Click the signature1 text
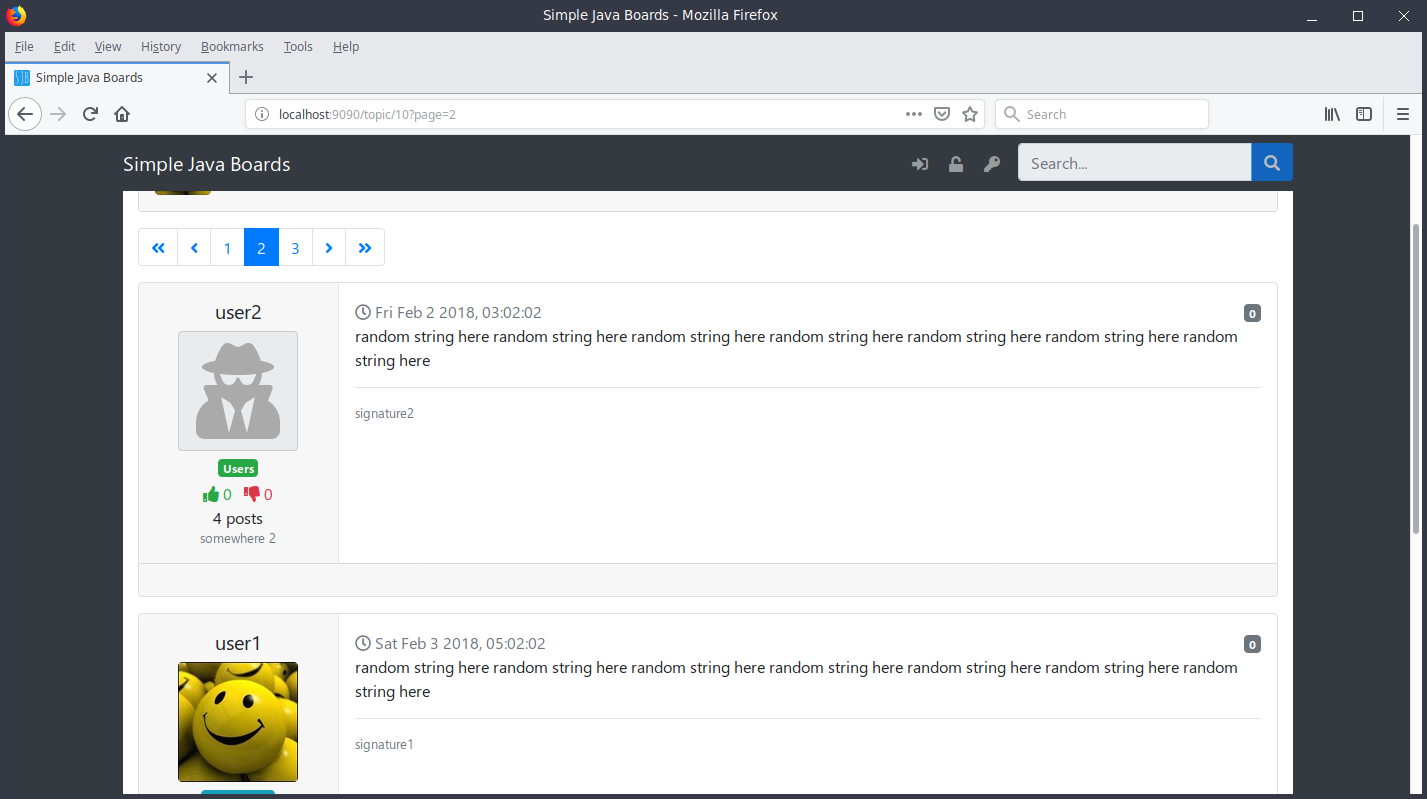This screenshot has width=1427, height=799. (384, 744)
